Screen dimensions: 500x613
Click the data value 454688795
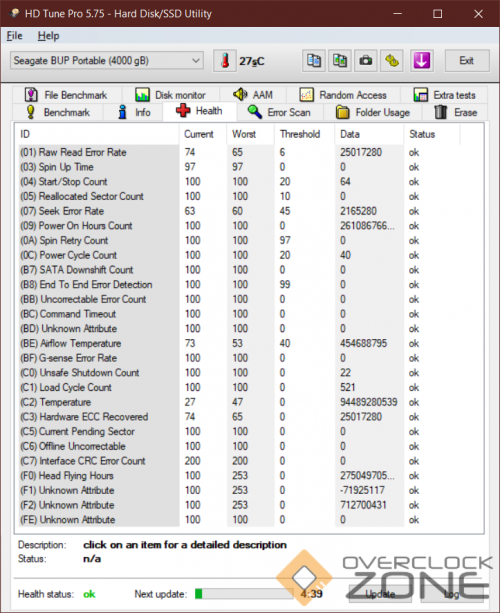(364, 344)
